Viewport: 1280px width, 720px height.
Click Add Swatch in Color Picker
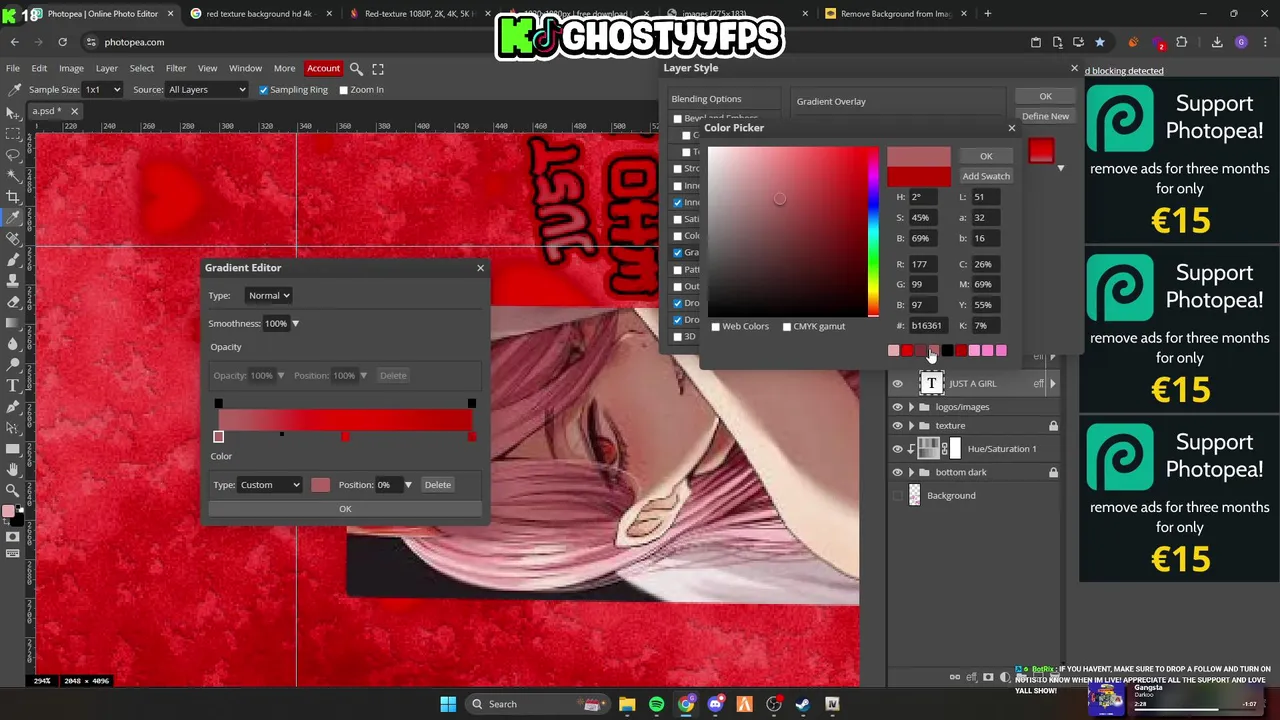(986, 176)
